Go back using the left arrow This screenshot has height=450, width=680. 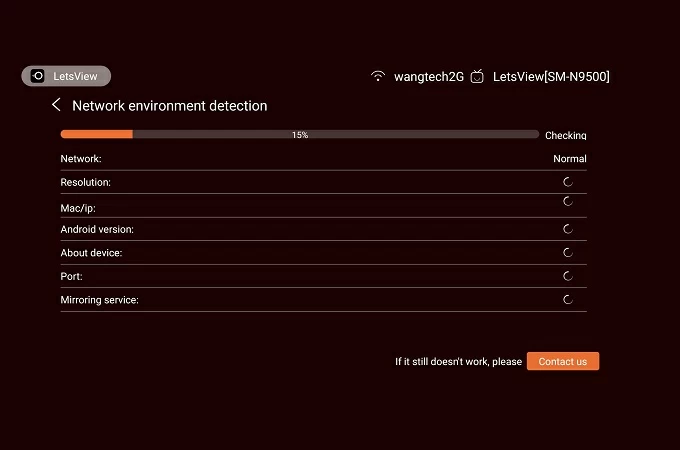coord(57,105)
